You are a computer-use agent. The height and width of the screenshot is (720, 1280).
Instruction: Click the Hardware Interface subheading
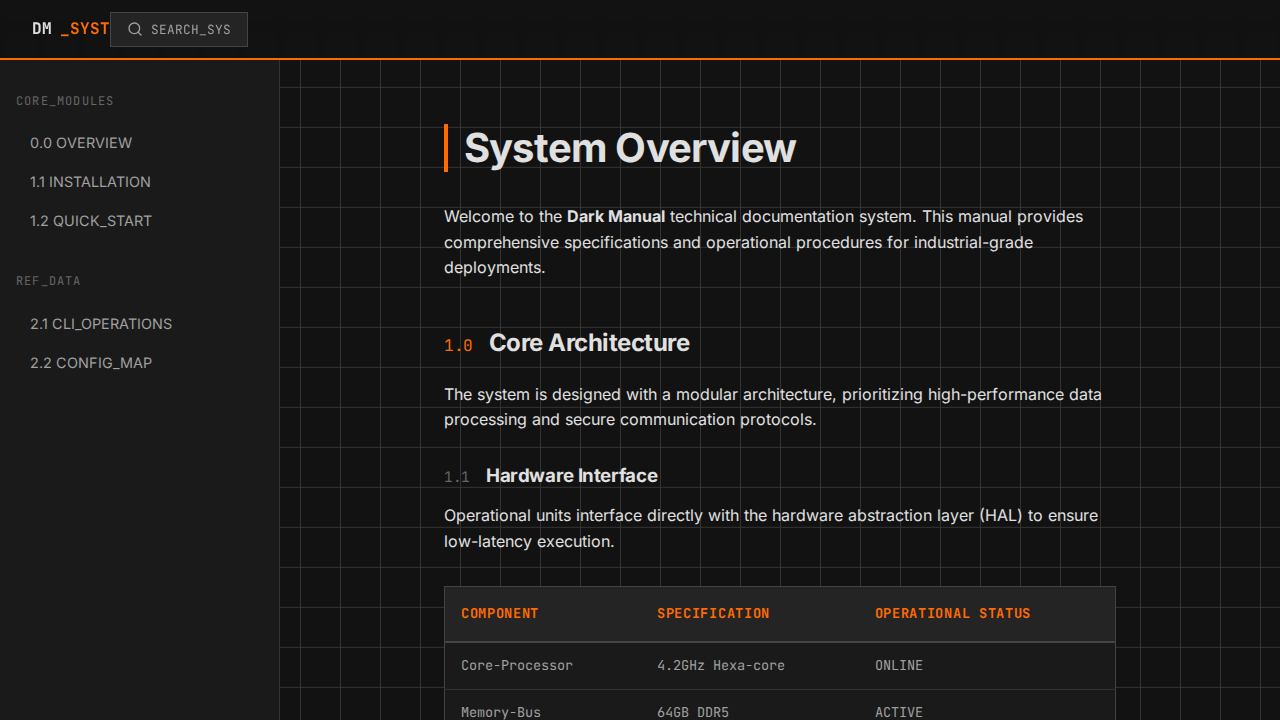(x=571, y=476)
